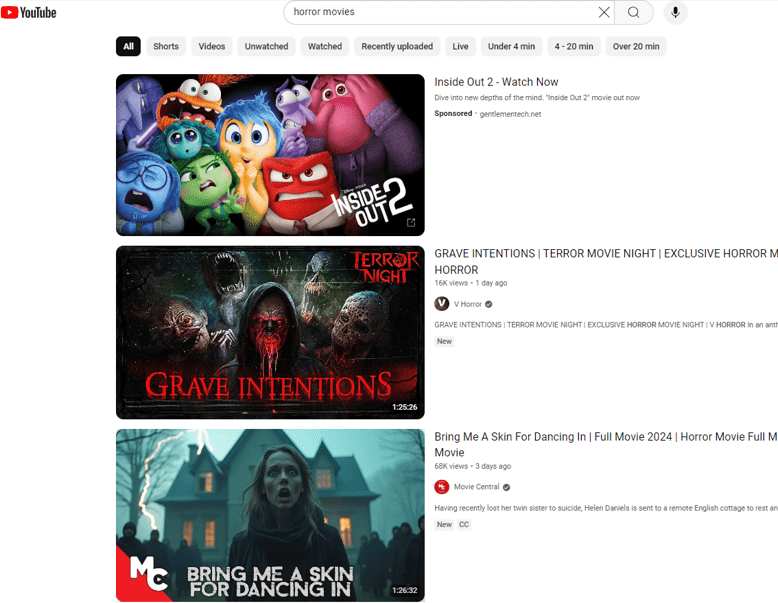Filter results by Shorts
The height and width of the screenshot is (603, 778).
coord(166,46)
